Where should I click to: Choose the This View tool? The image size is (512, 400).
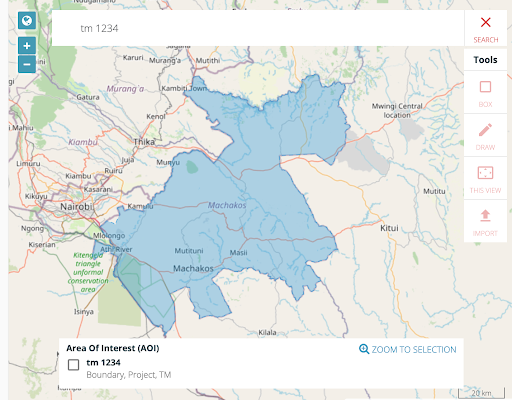(x=485, y=180)
